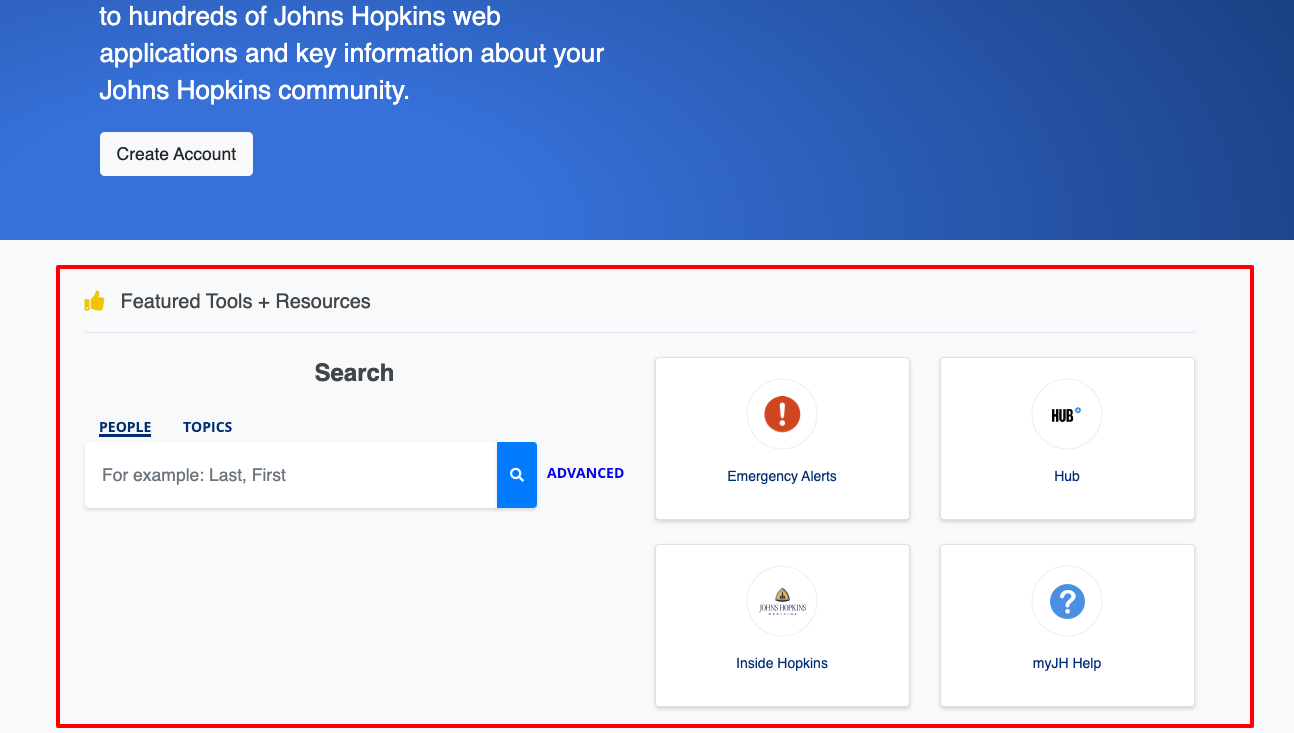Open the ADVANCED search link
Image resolution: width=1294 pixels, height=733 pixels.
pyautogui.click(x=585, y=473)
